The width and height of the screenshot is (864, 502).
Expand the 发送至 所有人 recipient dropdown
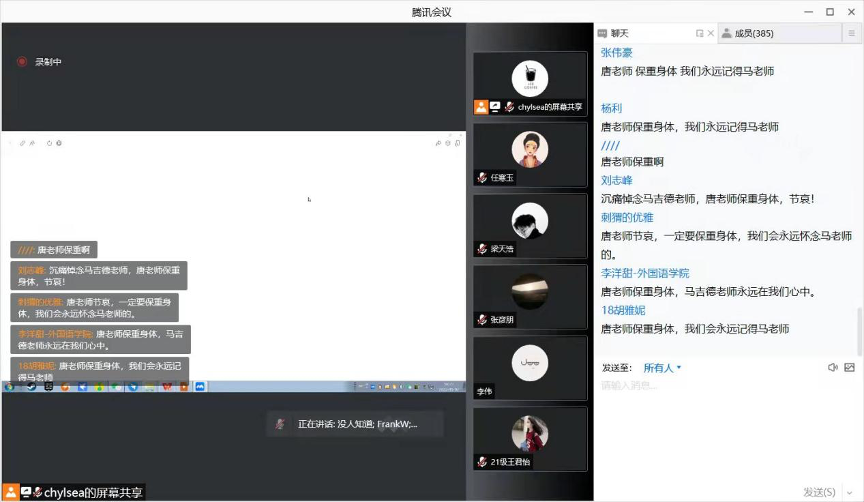point(662,367)
